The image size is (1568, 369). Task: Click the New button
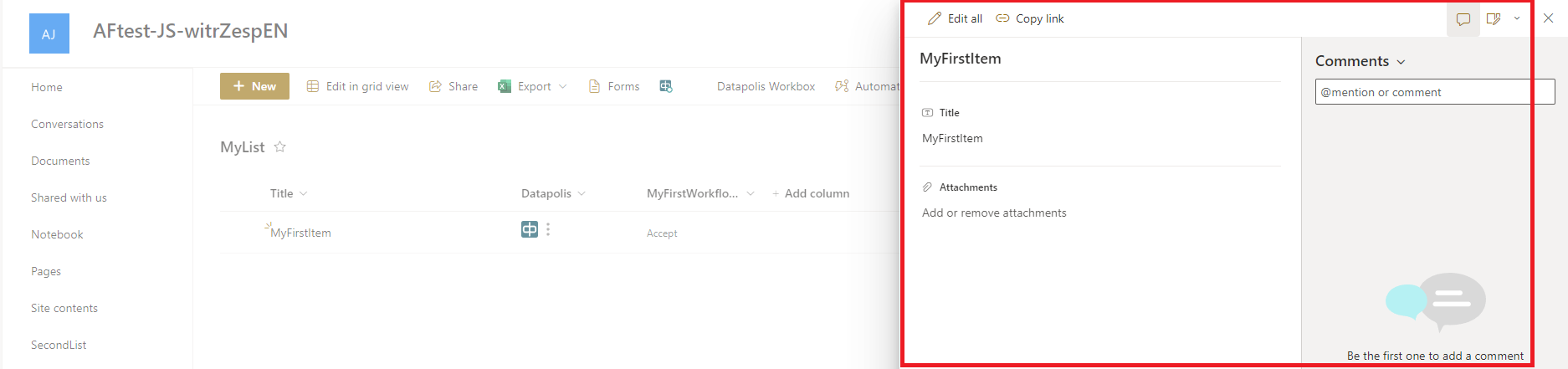coord(254,86)
